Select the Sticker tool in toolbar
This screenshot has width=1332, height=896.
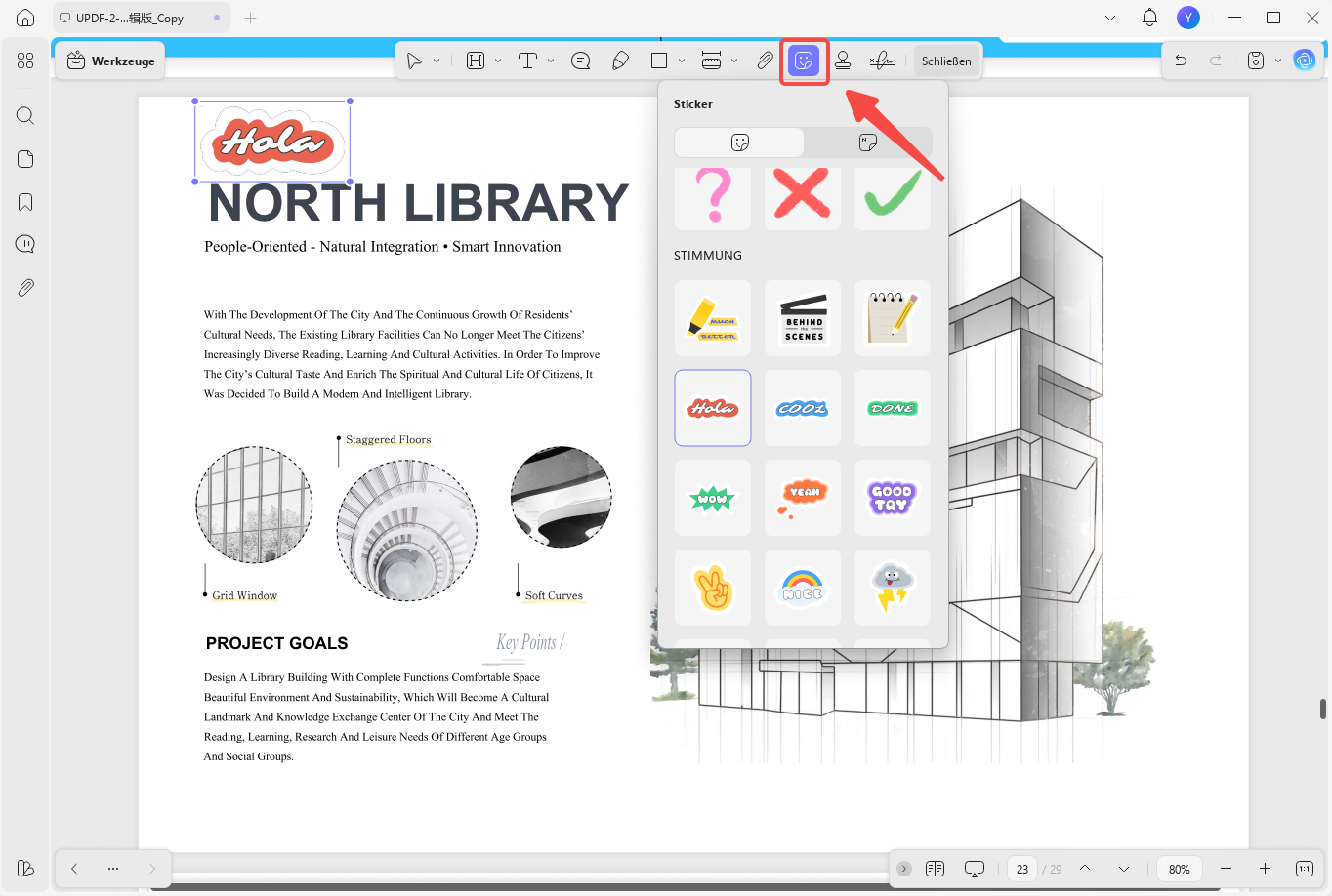click(x=804, y=61)
